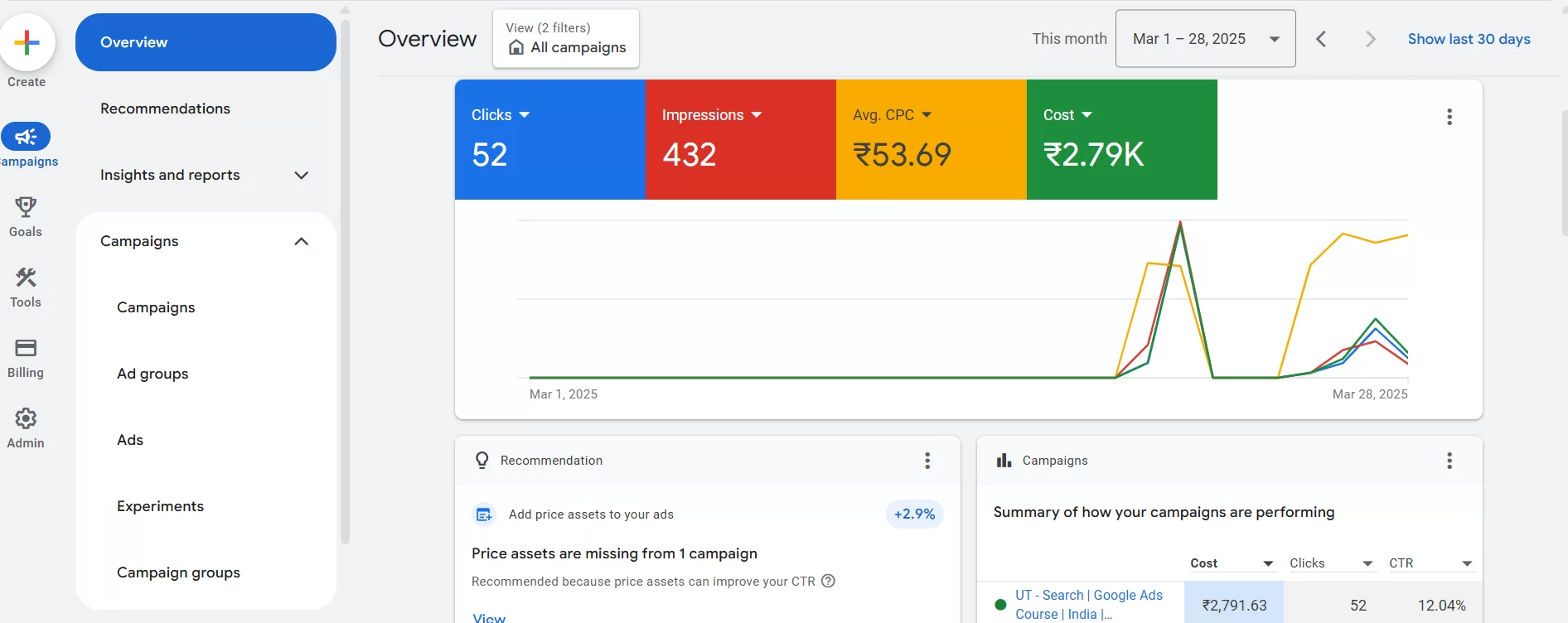Open the Admin gear icon
Viewport: 1568px width, 623px height.
(x=26, y=418)
